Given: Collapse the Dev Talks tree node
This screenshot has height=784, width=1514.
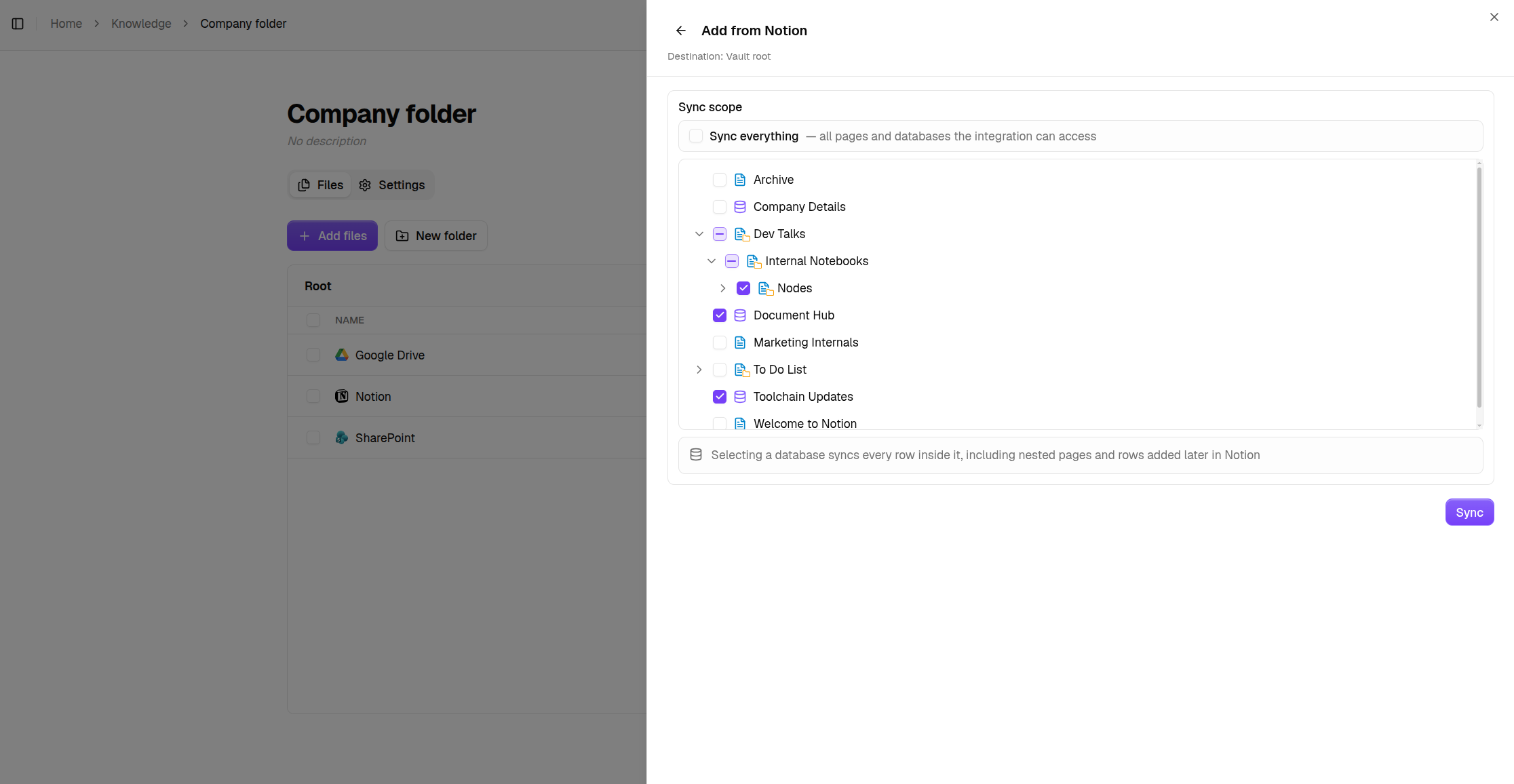Looking at the screenshot, I should click(x=699, y=234).
